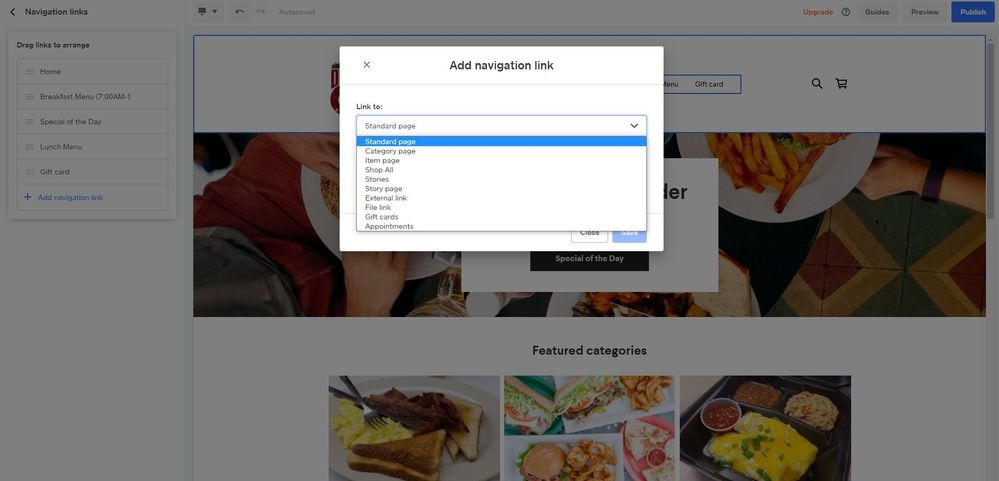Open the device view selector dropdown

pyautogui.click(x=207, y=12)
